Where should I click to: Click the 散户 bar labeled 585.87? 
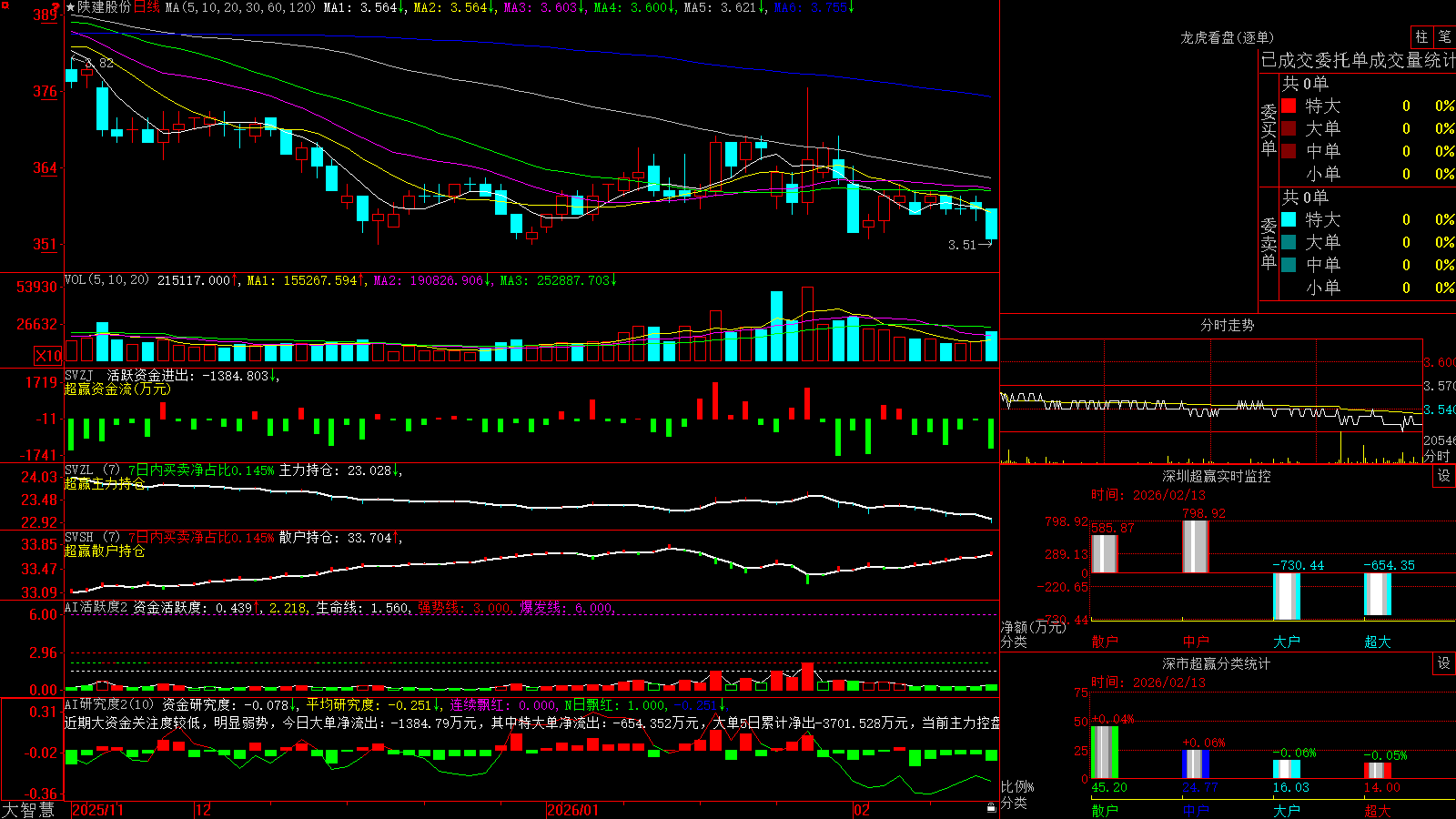tap(1105, 553)
